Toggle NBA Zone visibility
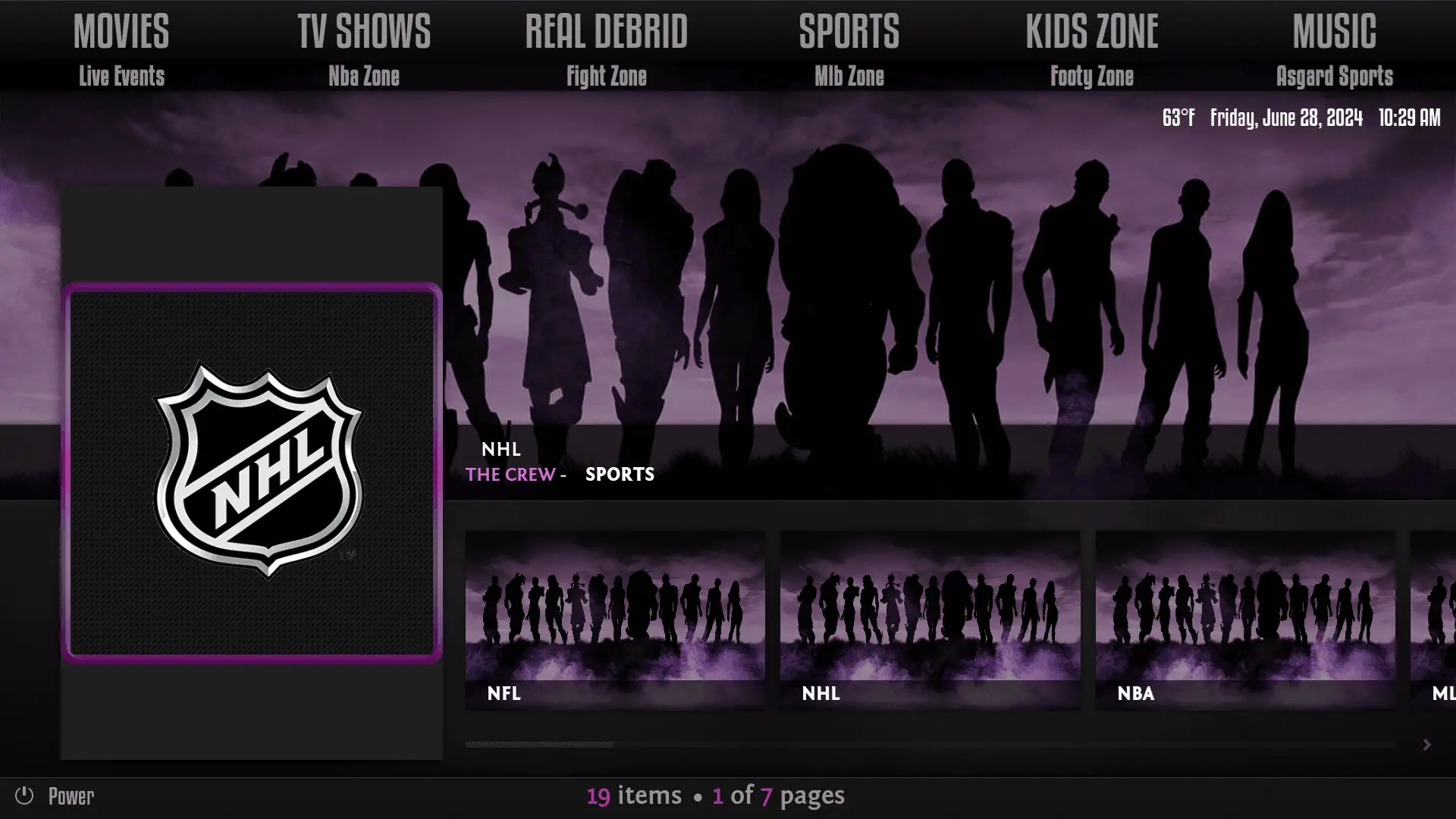The width and height of the screenshot is (1456, 819). coord(364,75)
